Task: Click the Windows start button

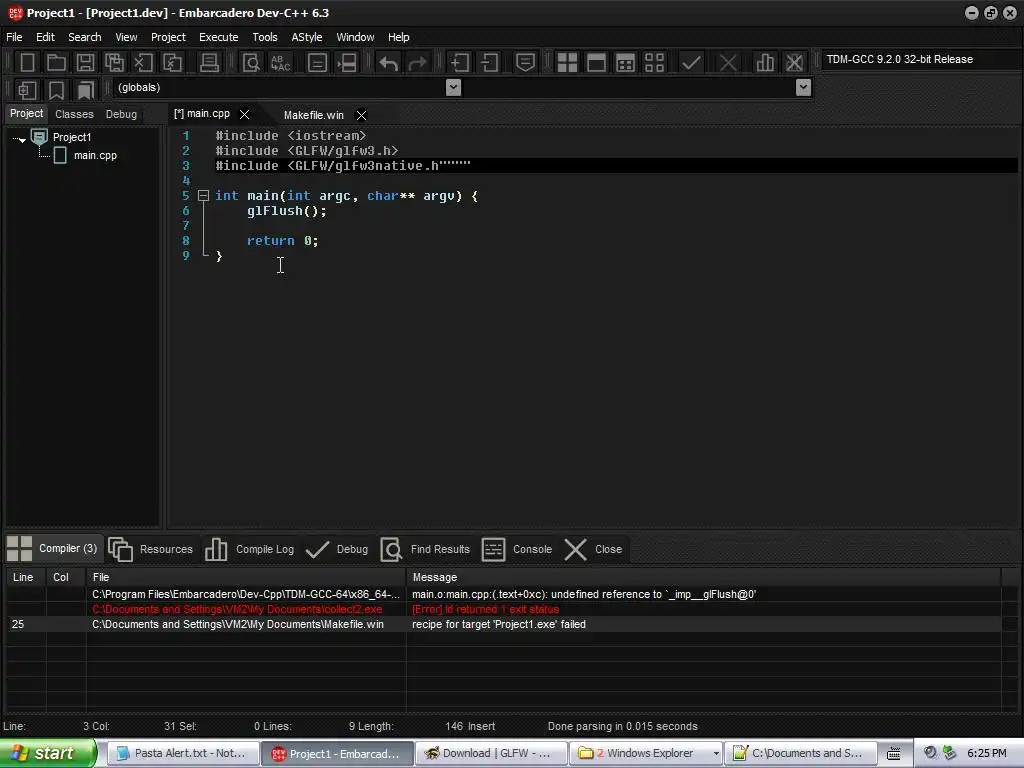Action: [x=48, y=753]
